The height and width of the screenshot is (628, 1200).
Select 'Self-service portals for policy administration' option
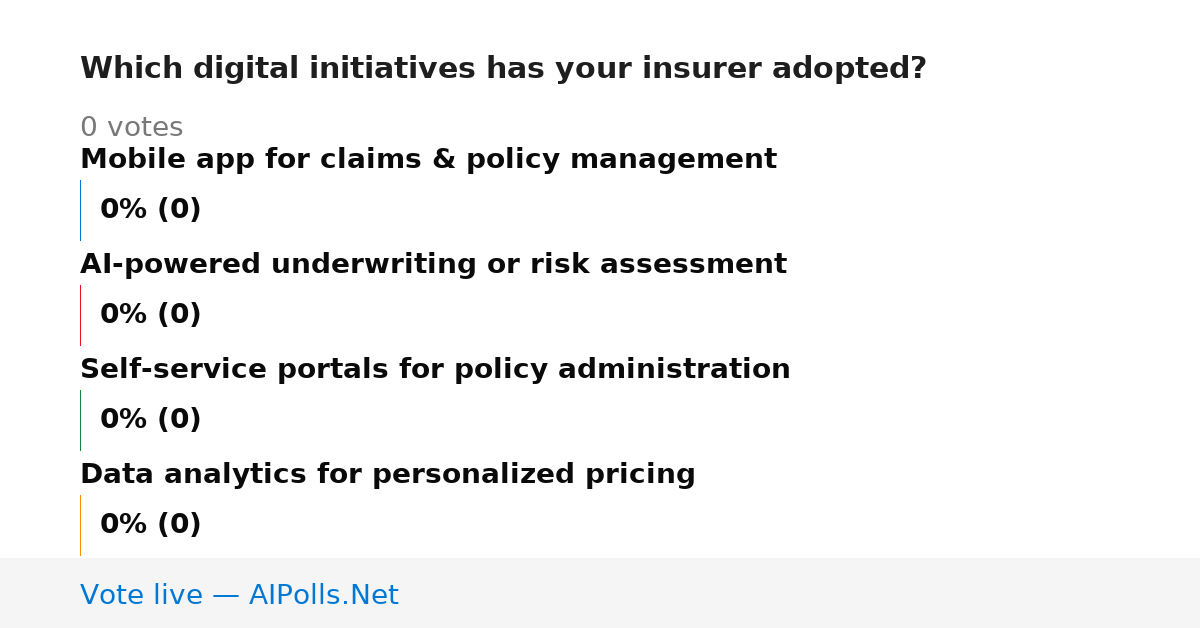pos(435,370)
